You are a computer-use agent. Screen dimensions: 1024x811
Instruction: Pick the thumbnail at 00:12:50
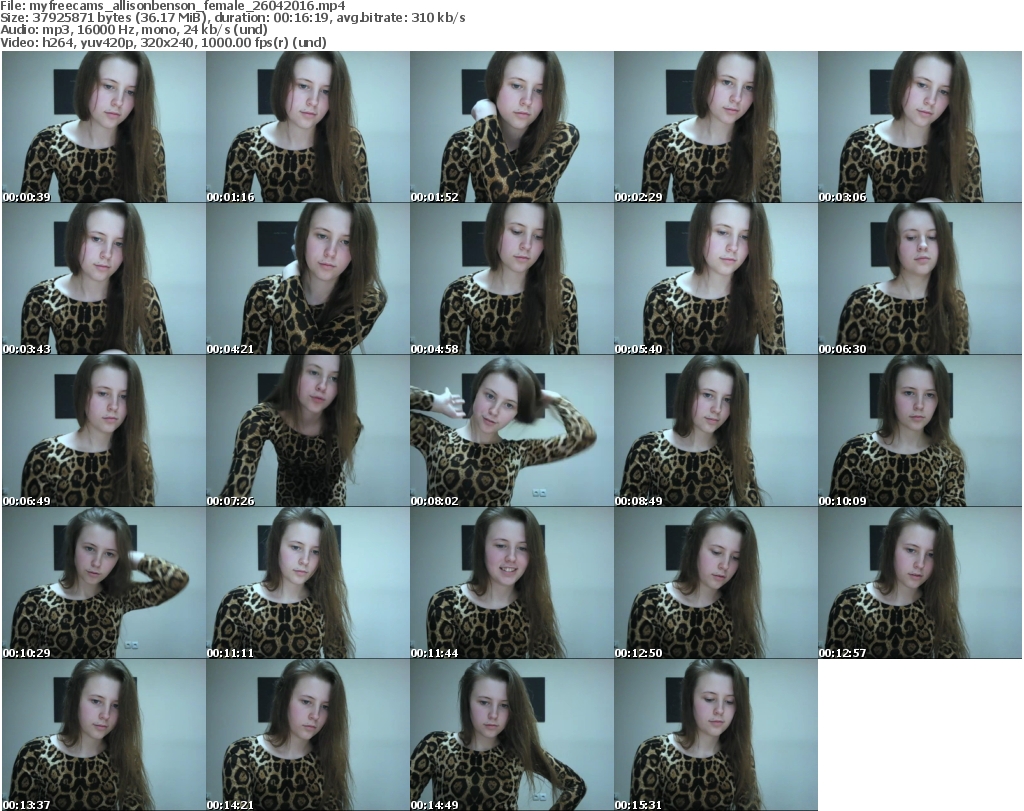(x=716, y=583)
